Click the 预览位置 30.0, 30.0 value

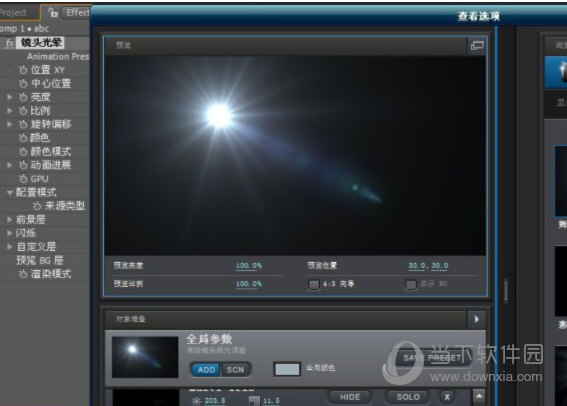[x=428, y=266]
